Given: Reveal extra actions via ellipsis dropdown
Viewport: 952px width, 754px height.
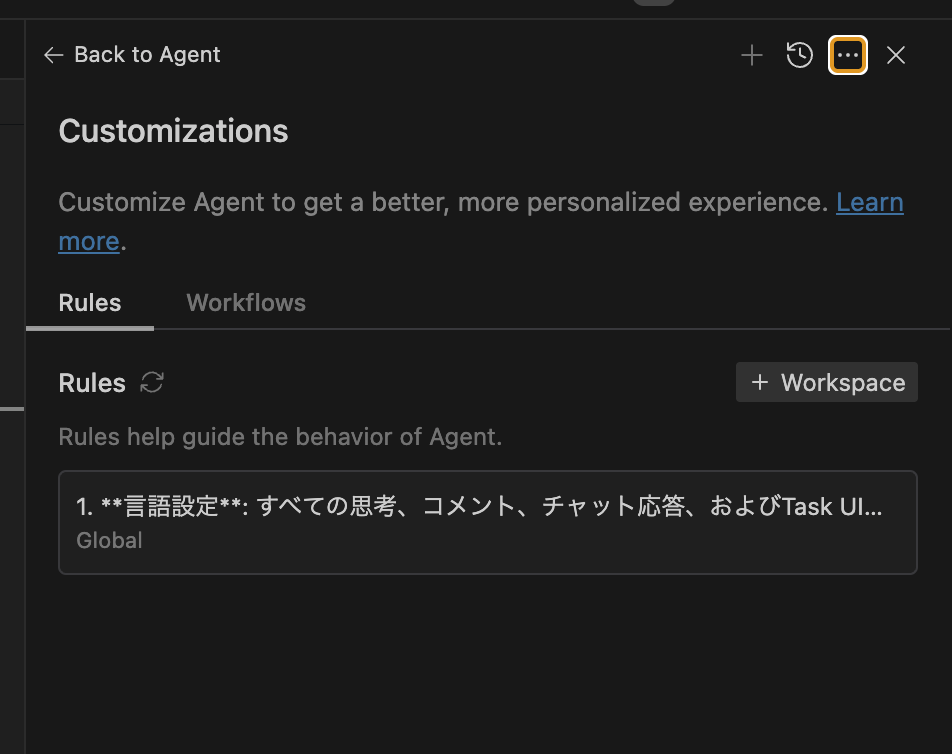Looking at the screenshot, I should point(847,55).
